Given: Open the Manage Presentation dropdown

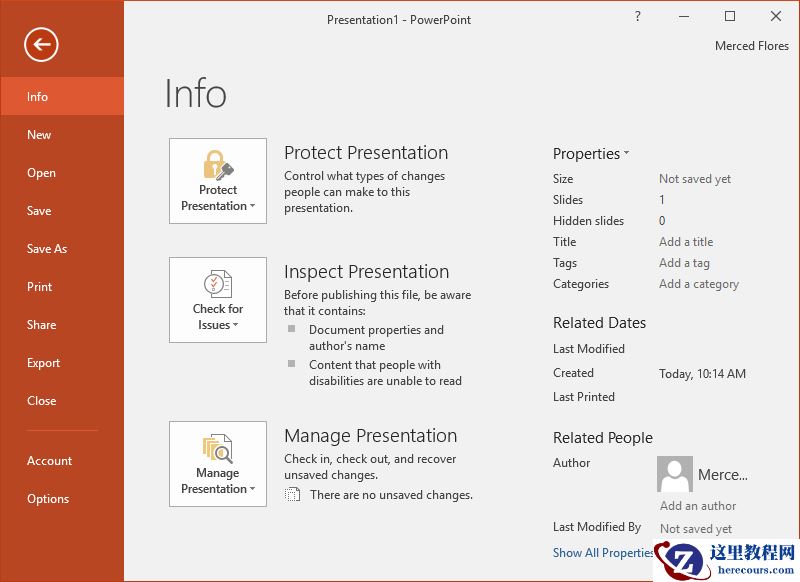Looking at the screenshot, I should 218,464.
